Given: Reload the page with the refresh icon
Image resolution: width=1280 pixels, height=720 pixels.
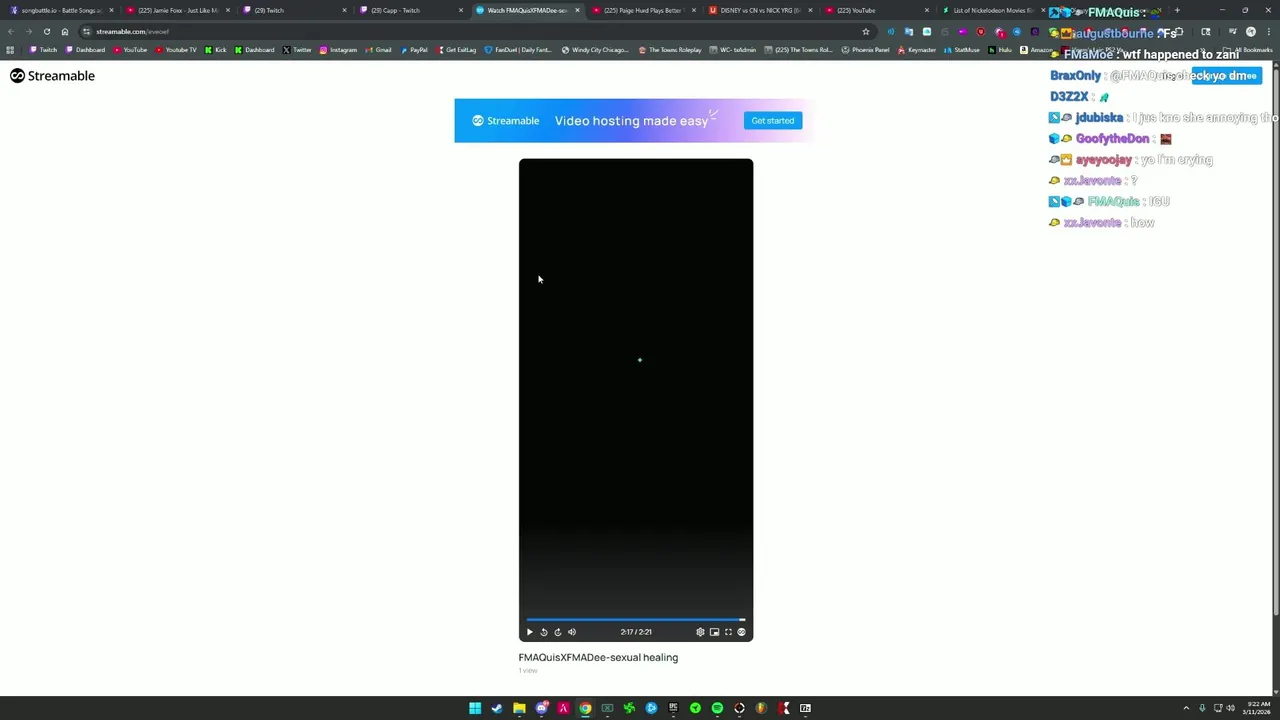Looking at the screenshot, I should coord(46,31).
